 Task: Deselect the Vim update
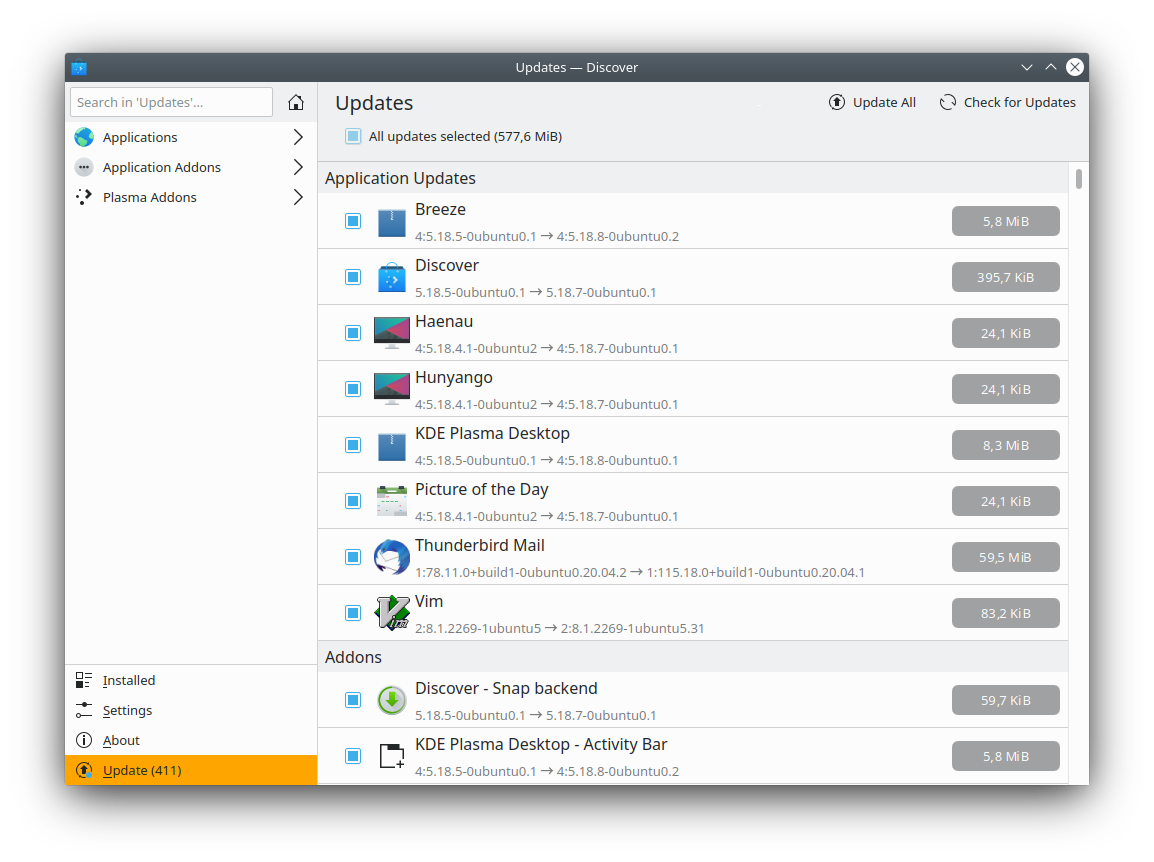pos(353,612)
